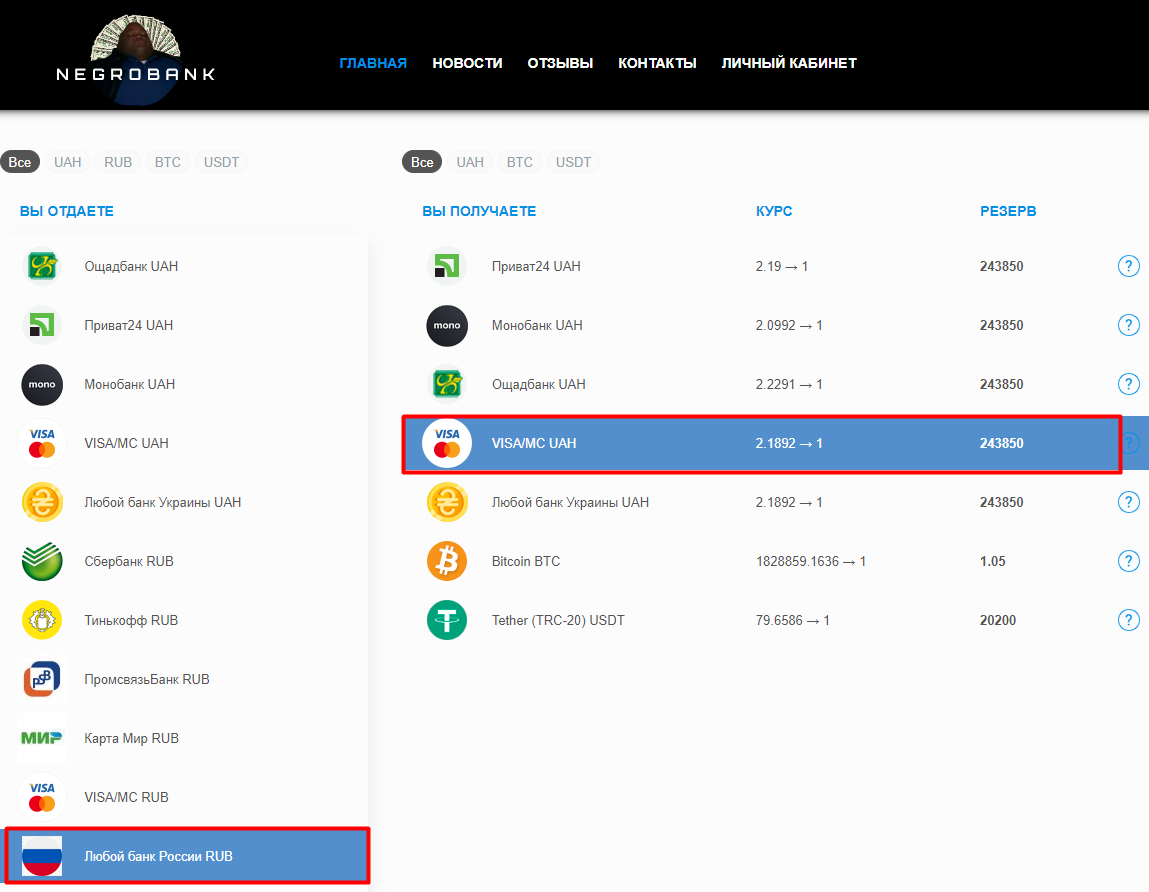Click reserve value 1.05
1149x892 pixels.
(993, 561)
